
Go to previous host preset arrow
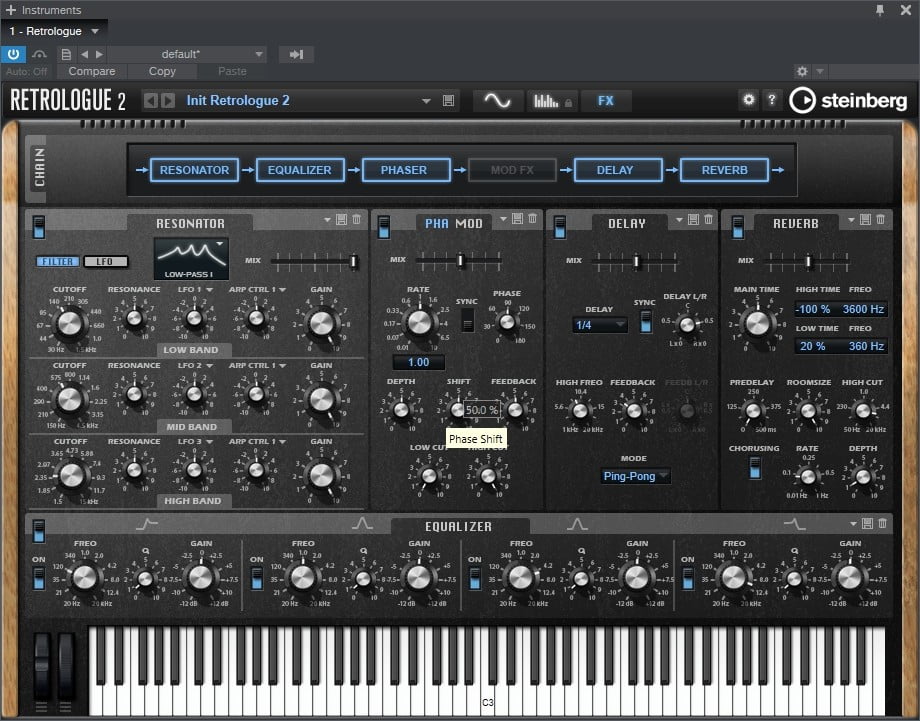[x=84, y=55]
